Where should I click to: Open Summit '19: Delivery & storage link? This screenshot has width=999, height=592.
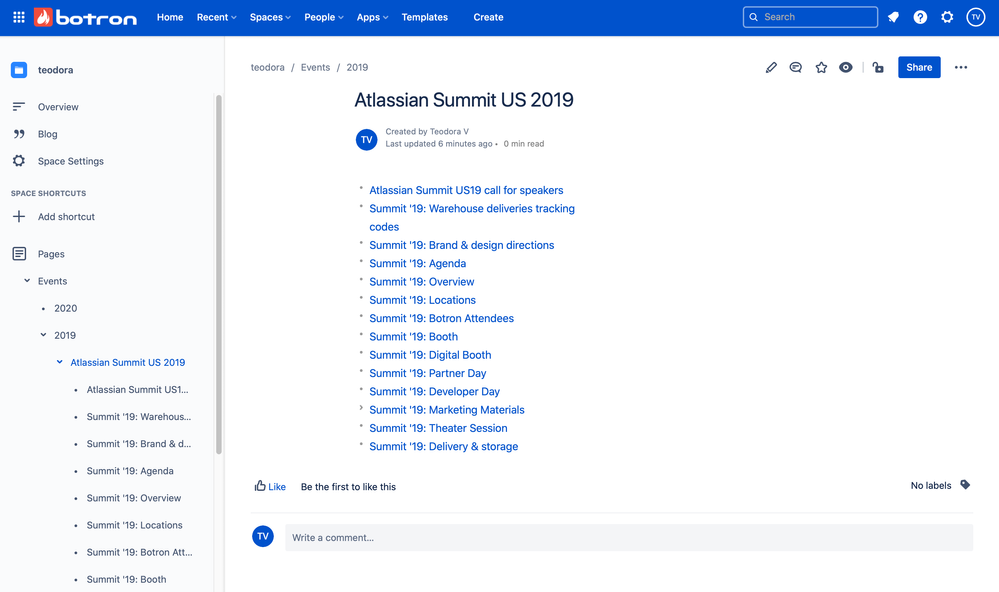pyautogui.click(x=443, y=446)
